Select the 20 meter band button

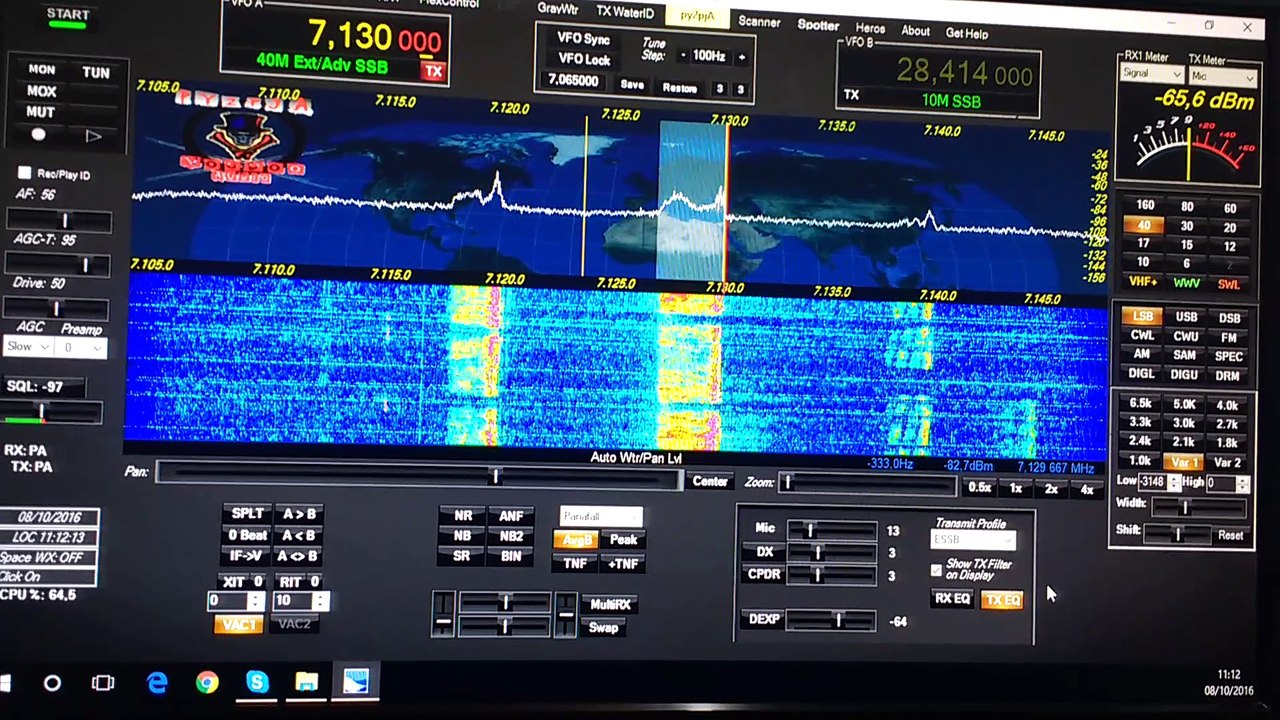1229,227
